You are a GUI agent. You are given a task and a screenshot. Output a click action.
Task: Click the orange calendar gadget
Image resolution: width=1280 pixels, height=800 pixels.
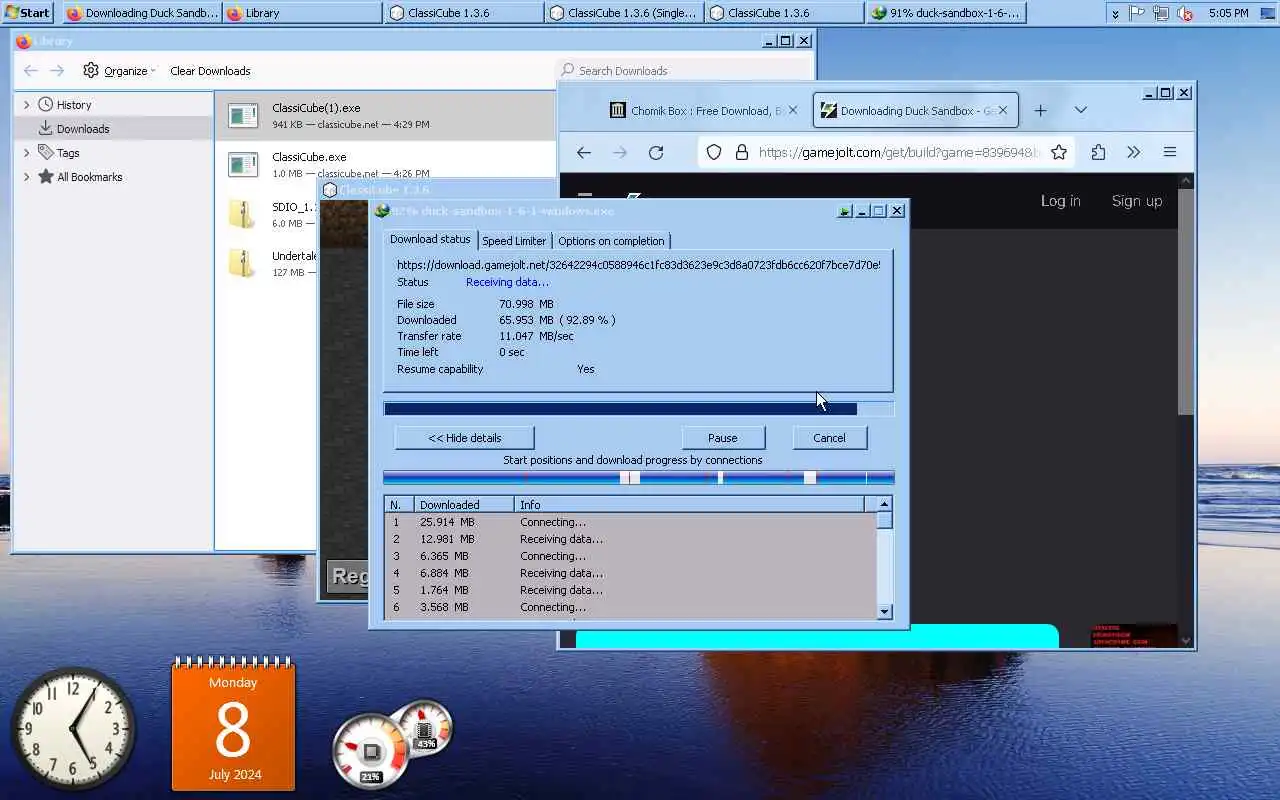[x=233, y=724]
